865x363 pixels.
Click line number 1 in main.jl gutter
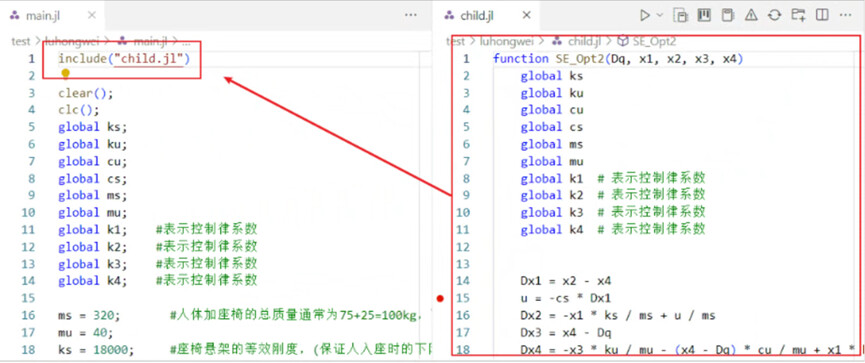click(31, 58)
